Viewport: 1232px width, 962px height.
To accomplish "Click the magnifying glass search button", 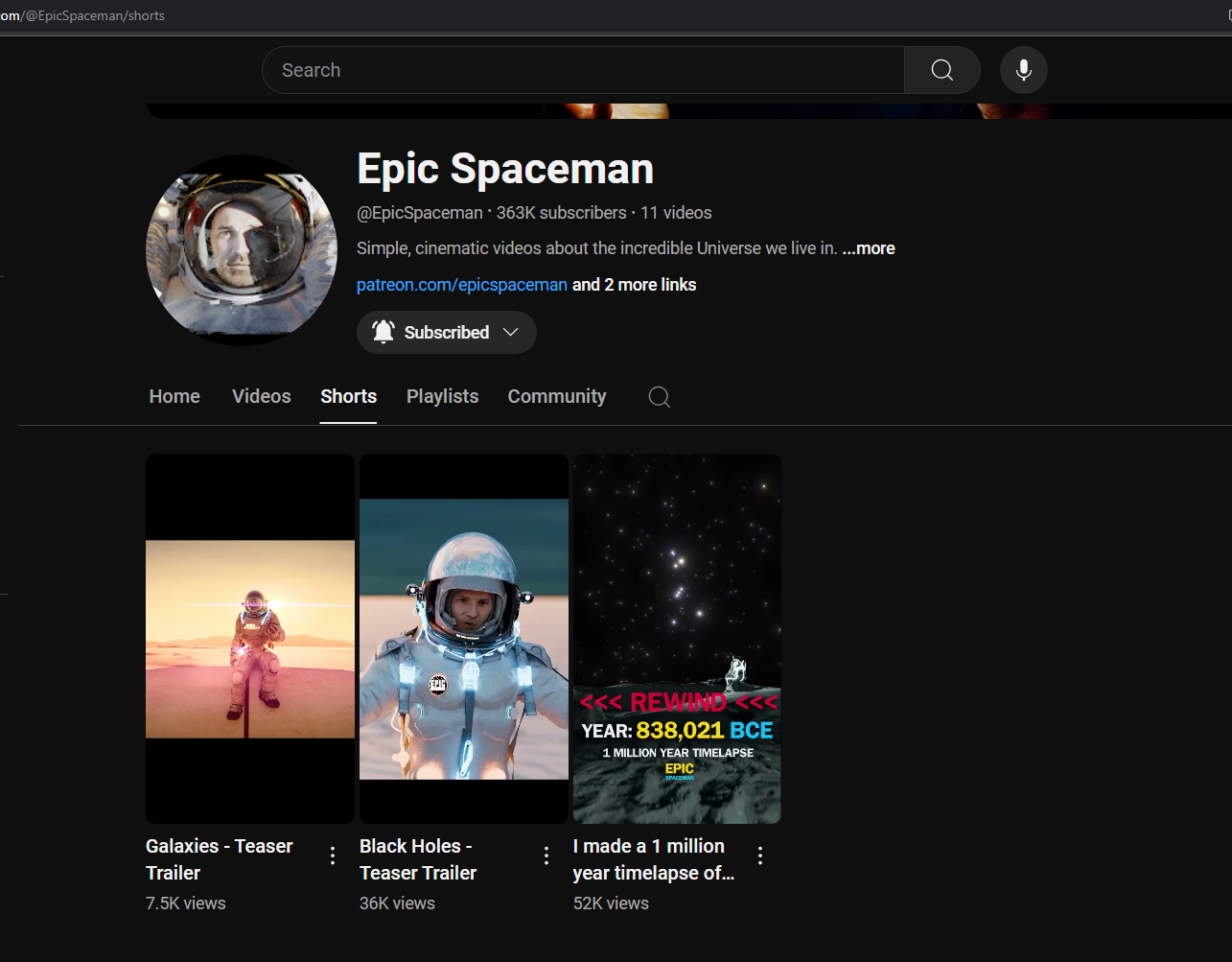I will (x=941, y=70).
